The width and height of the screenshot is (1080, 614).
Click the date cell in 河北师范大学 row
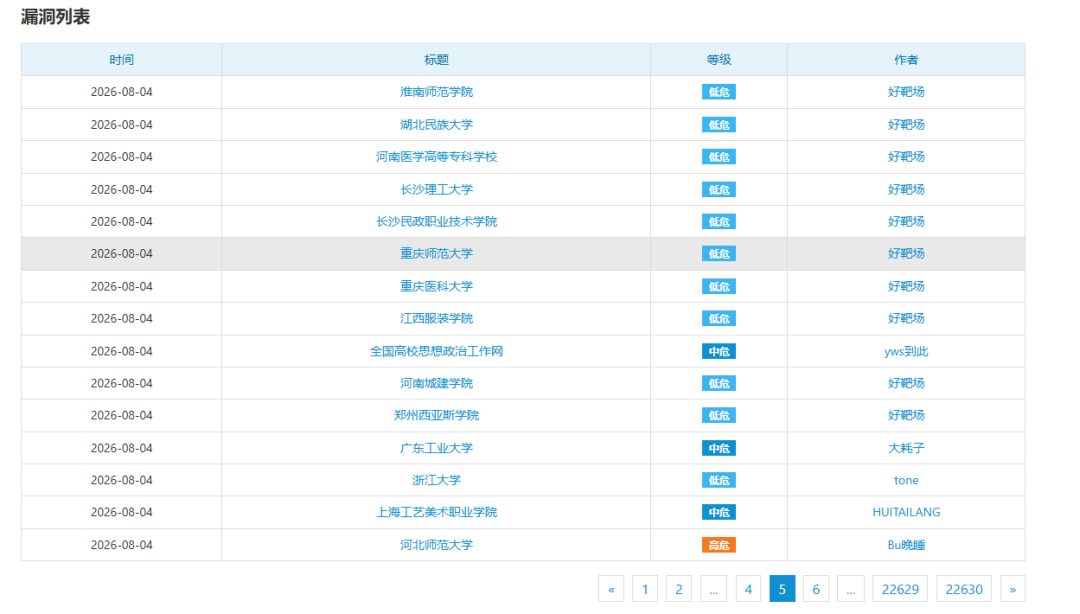point(121,545)
